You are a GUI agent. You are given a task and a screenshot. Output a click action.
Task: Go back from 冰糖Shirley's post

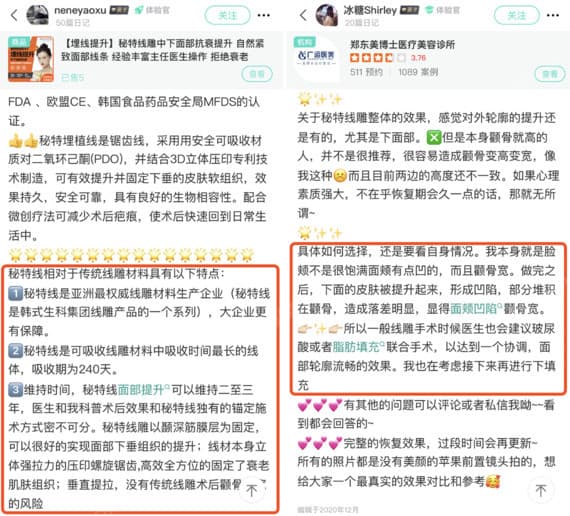pos(304,15)
